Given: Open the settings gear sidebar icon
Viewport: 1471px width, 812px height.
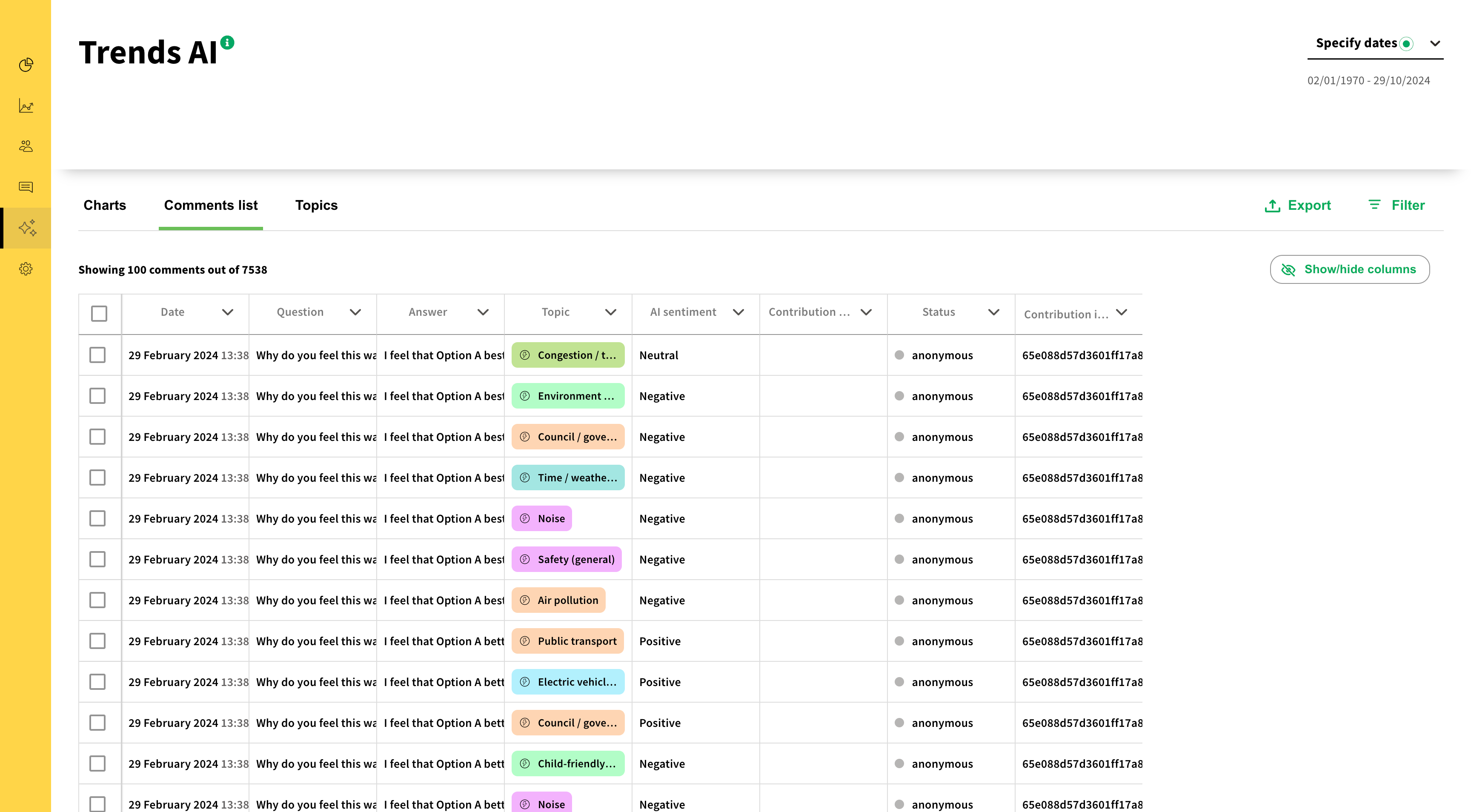Looking at the screenshot, I should [26, 269].
